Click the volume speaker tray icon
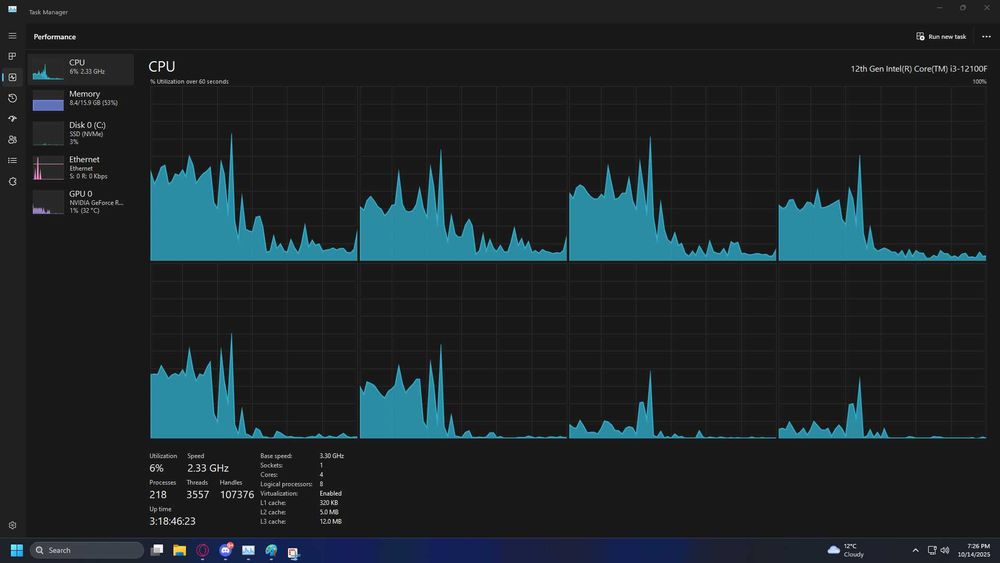 [x=945, y=550]
